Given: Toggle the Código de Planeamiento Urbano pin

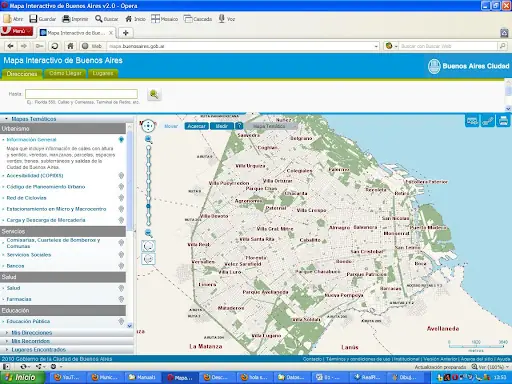Looking at the screenshot, I should 121,187.
